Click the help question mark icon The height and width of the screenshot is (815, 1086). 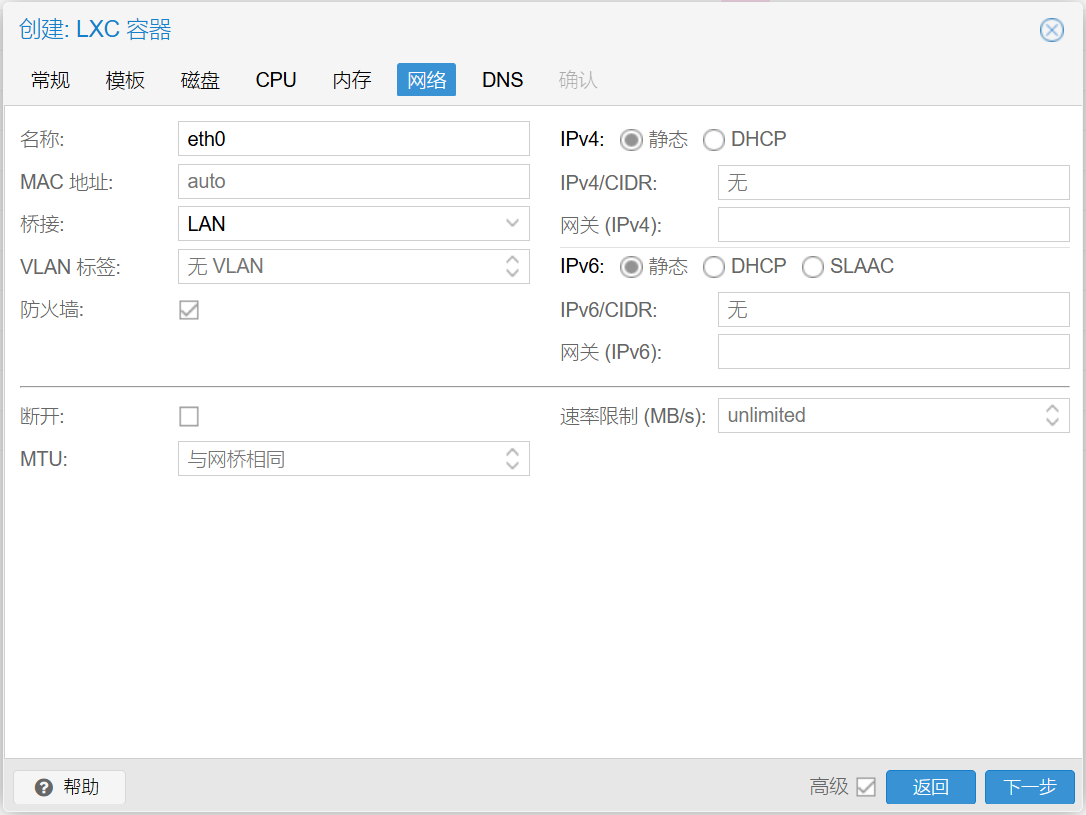pos(44,787)
